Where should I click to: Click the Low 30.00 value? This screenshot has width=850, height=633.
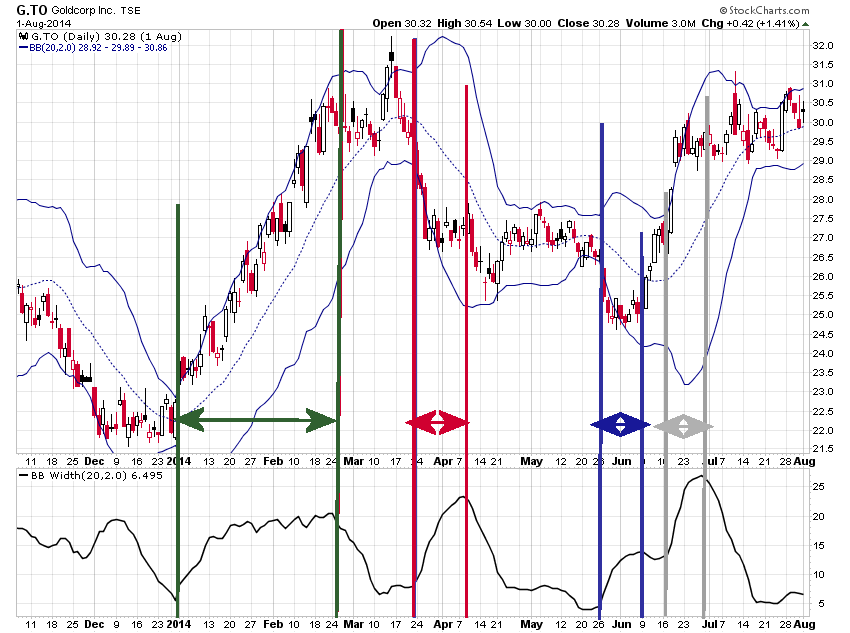coord(524,23)
